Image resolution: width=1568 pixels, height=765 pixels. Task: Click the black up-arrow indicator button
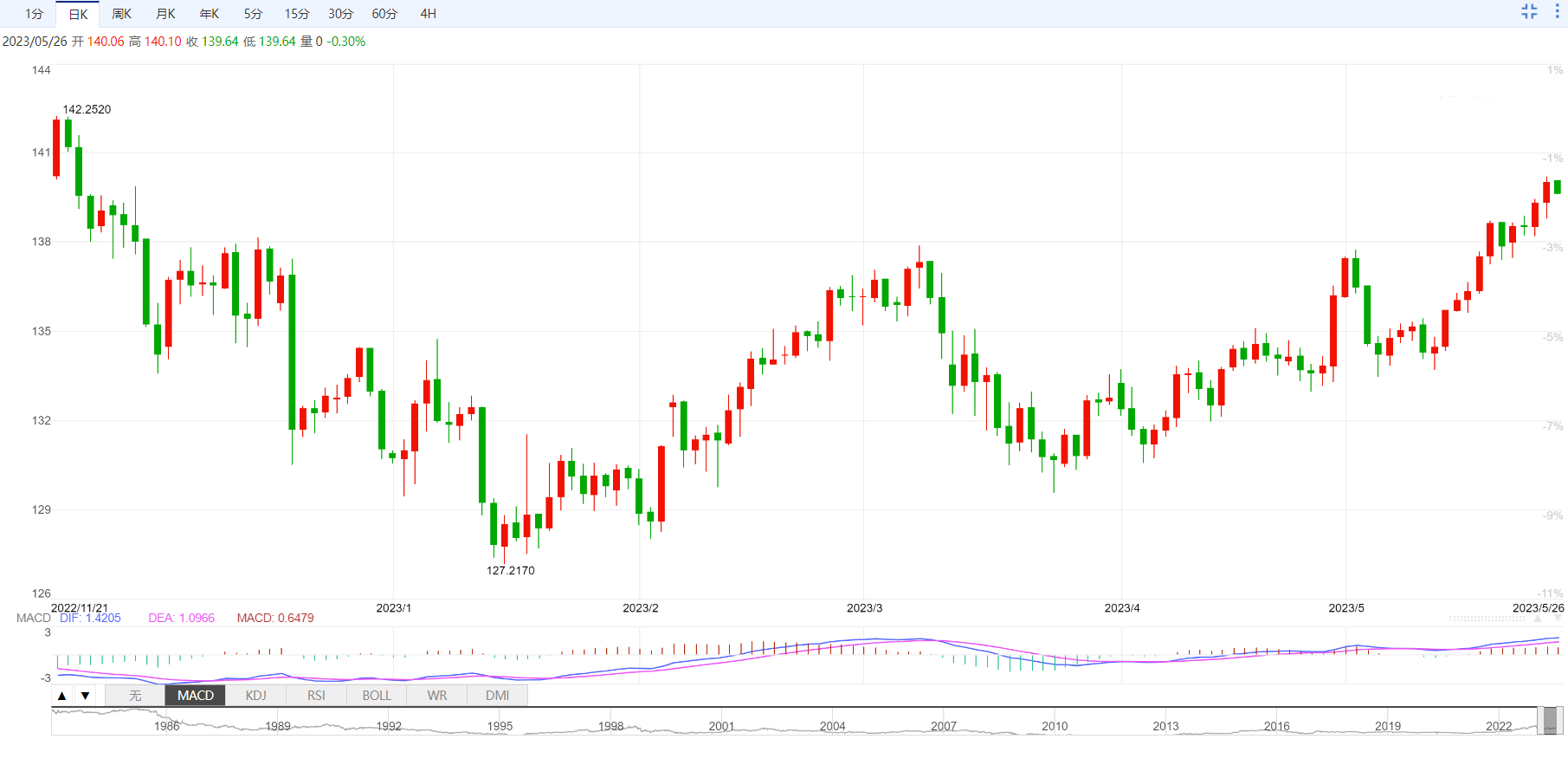(62, 696)
